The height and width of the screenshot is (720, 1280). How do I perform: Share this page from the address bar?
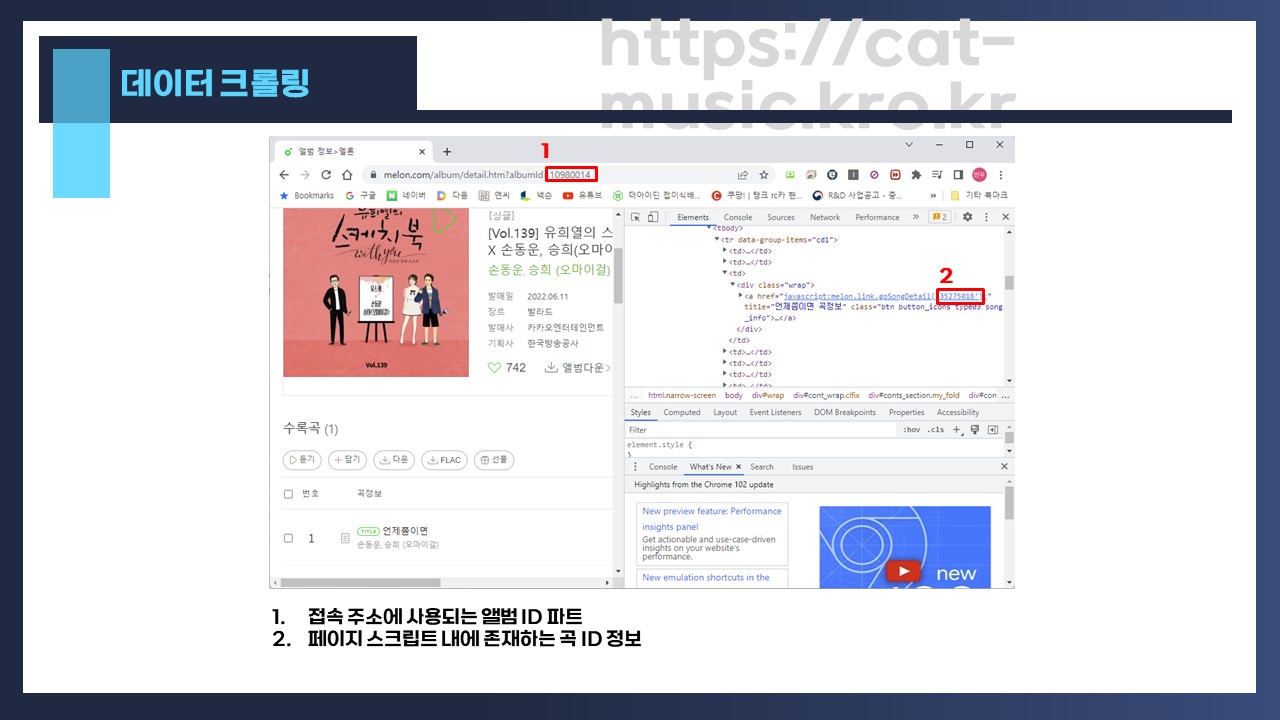743,174
